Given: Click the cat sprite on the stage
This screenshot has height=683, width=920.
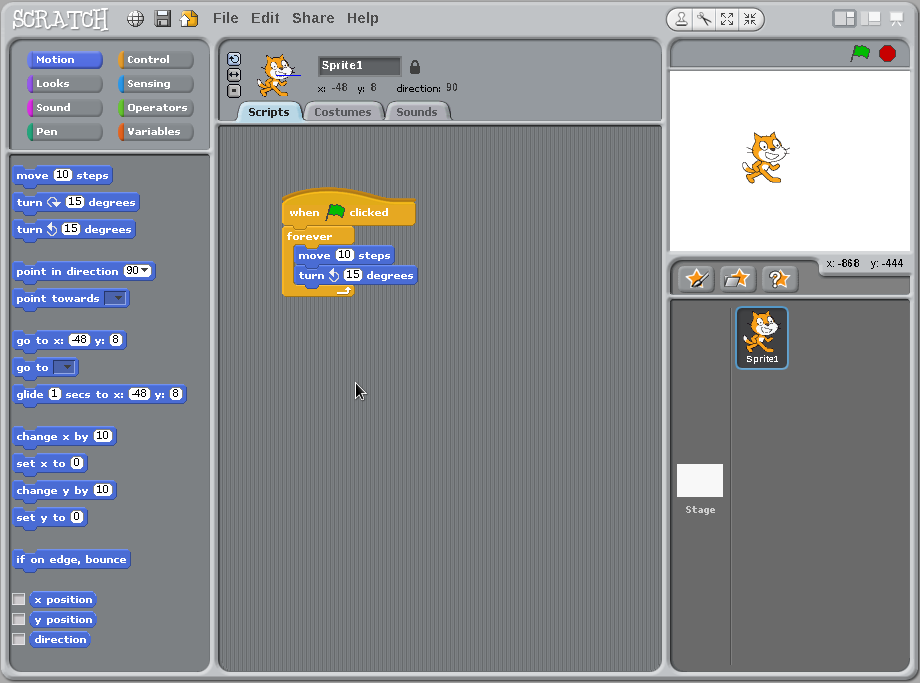Looking at the screenshot, I should [765, 157].
